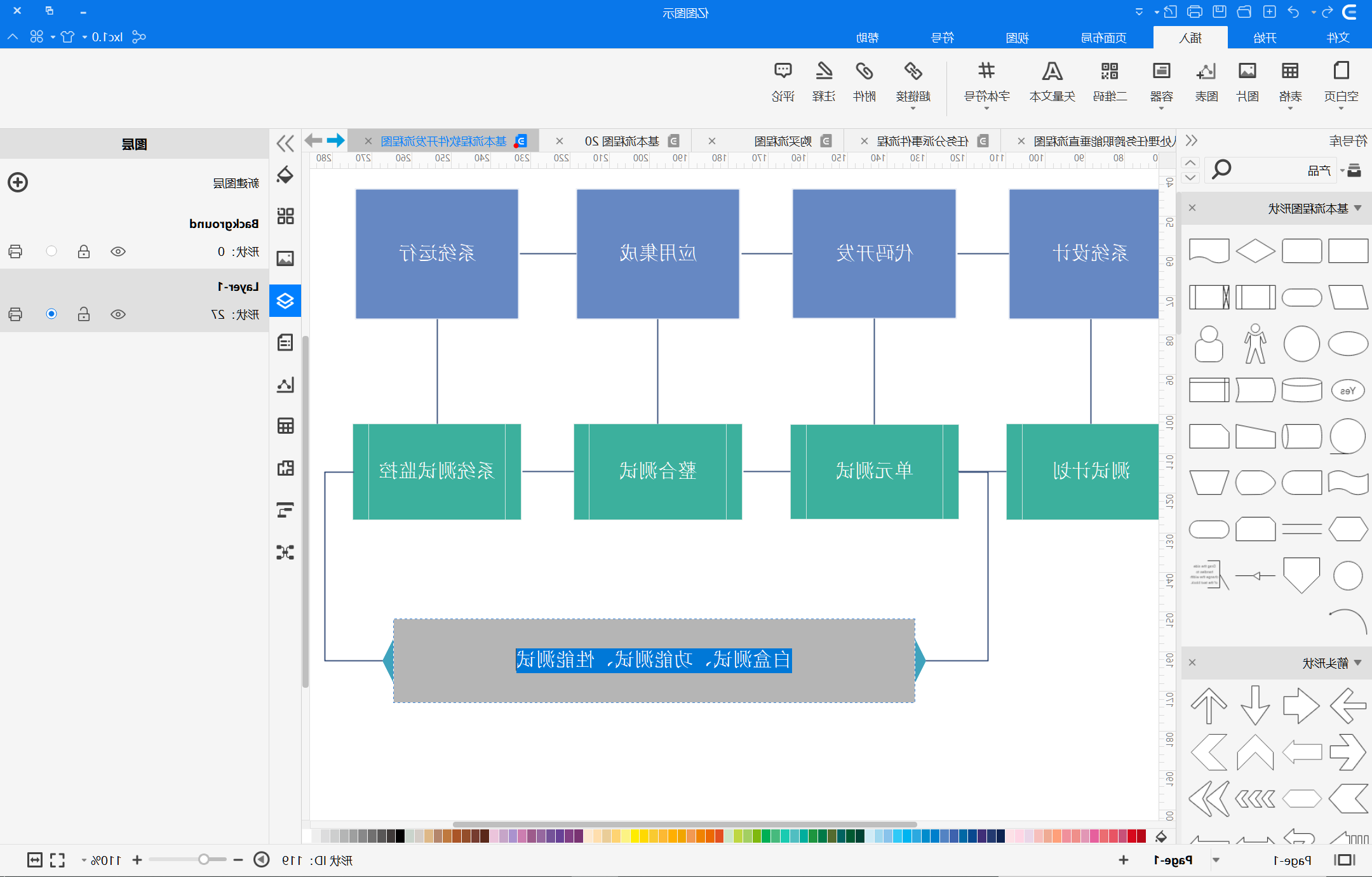Click the zoom in plus button
The image size is (1372, 877).
point(137,860)
